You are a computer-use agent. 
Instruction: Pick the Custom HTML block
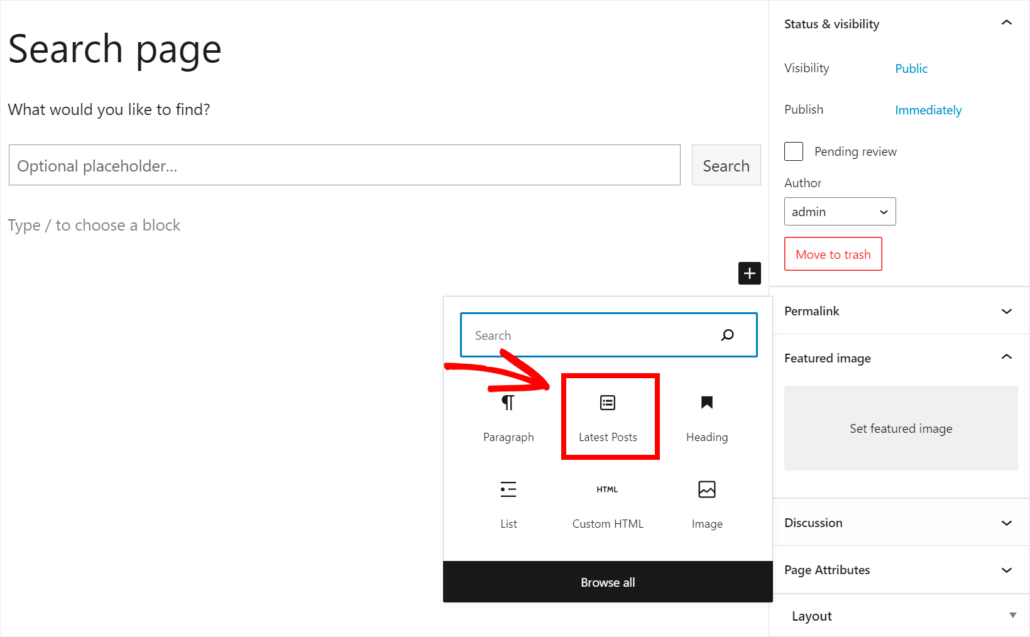click(x=607, y=500)
